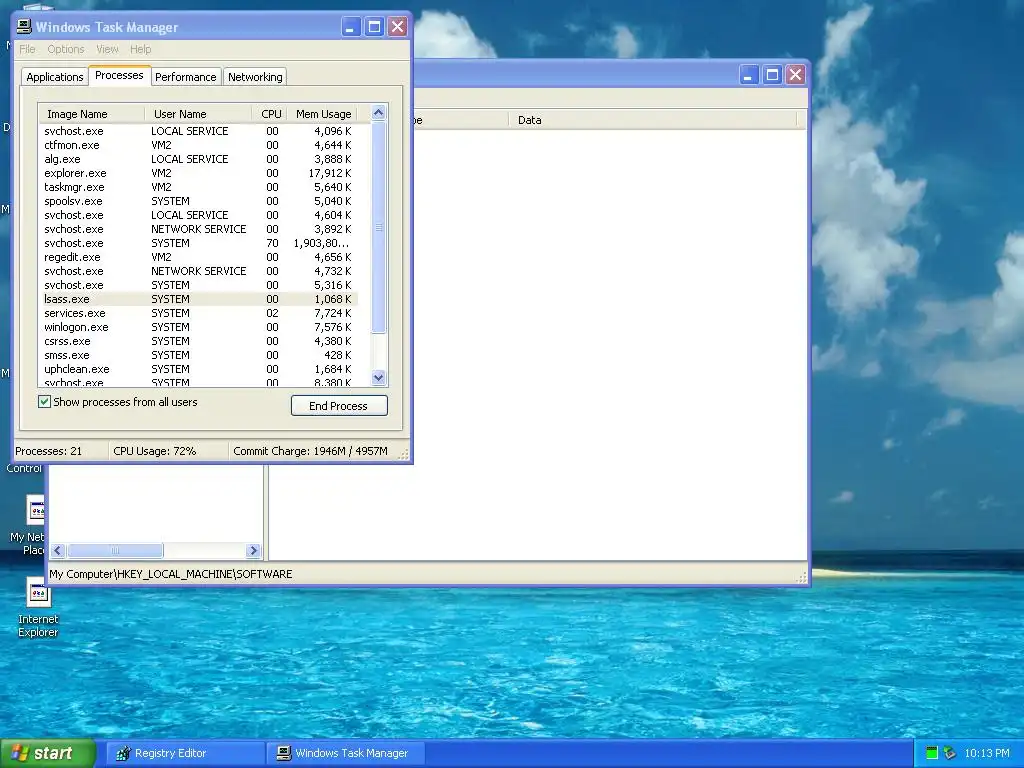Viewport: 1024px width, 768px height.
Task: Select the Processes tab
Action: click(x=119, y=75)
